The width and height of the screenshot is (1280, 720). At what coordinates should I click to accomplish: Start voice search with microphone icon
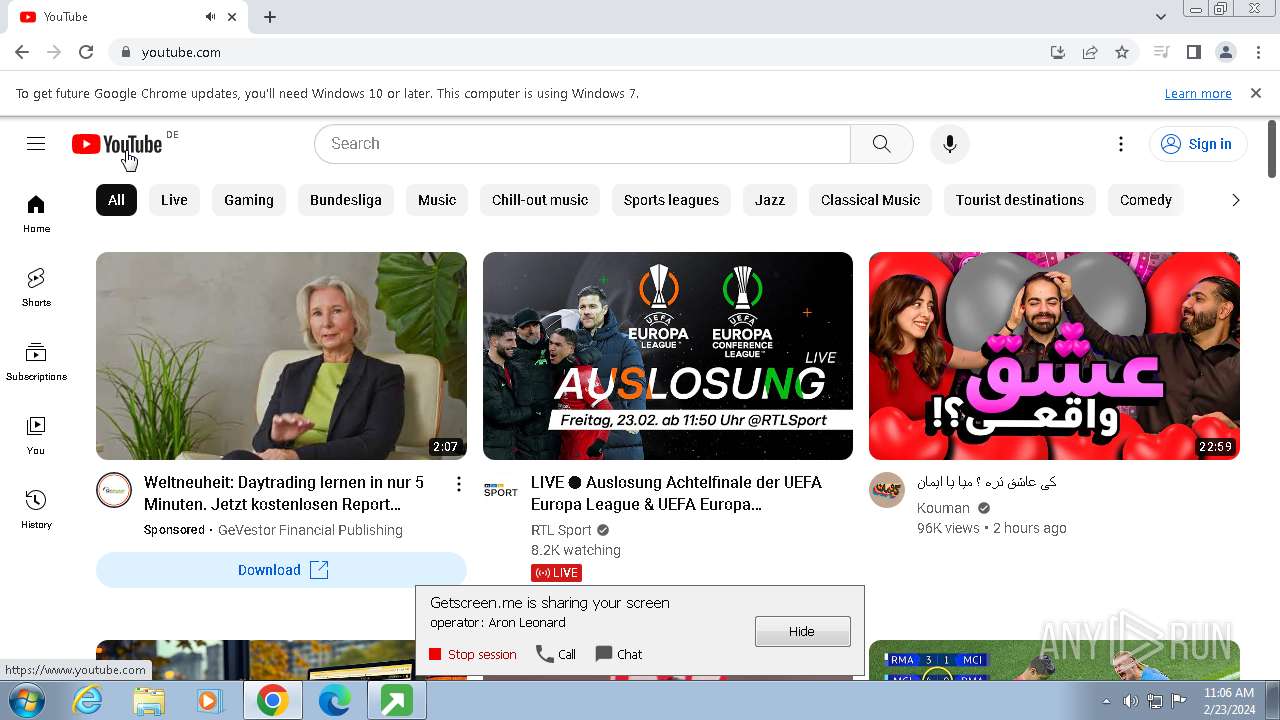tap(950, 144)
